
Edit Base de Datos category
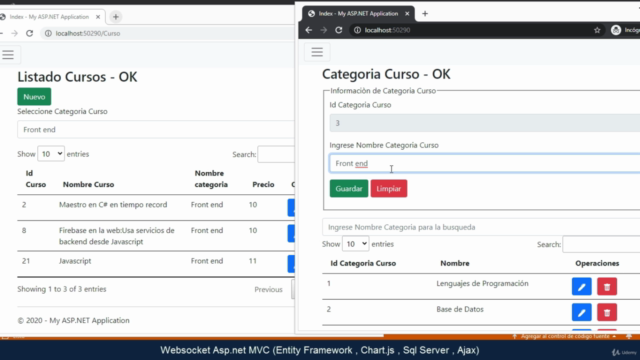582,313
